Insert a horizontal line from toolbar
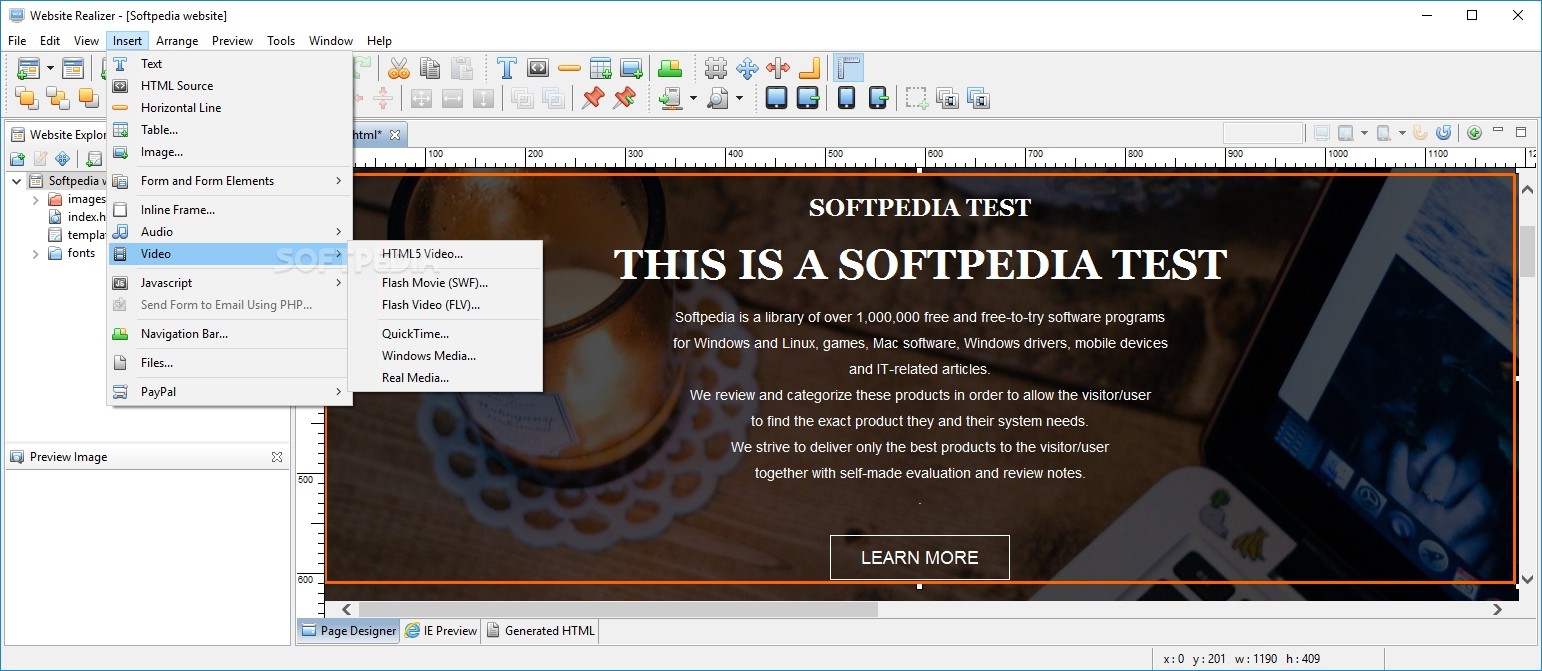 click(569, 68)
